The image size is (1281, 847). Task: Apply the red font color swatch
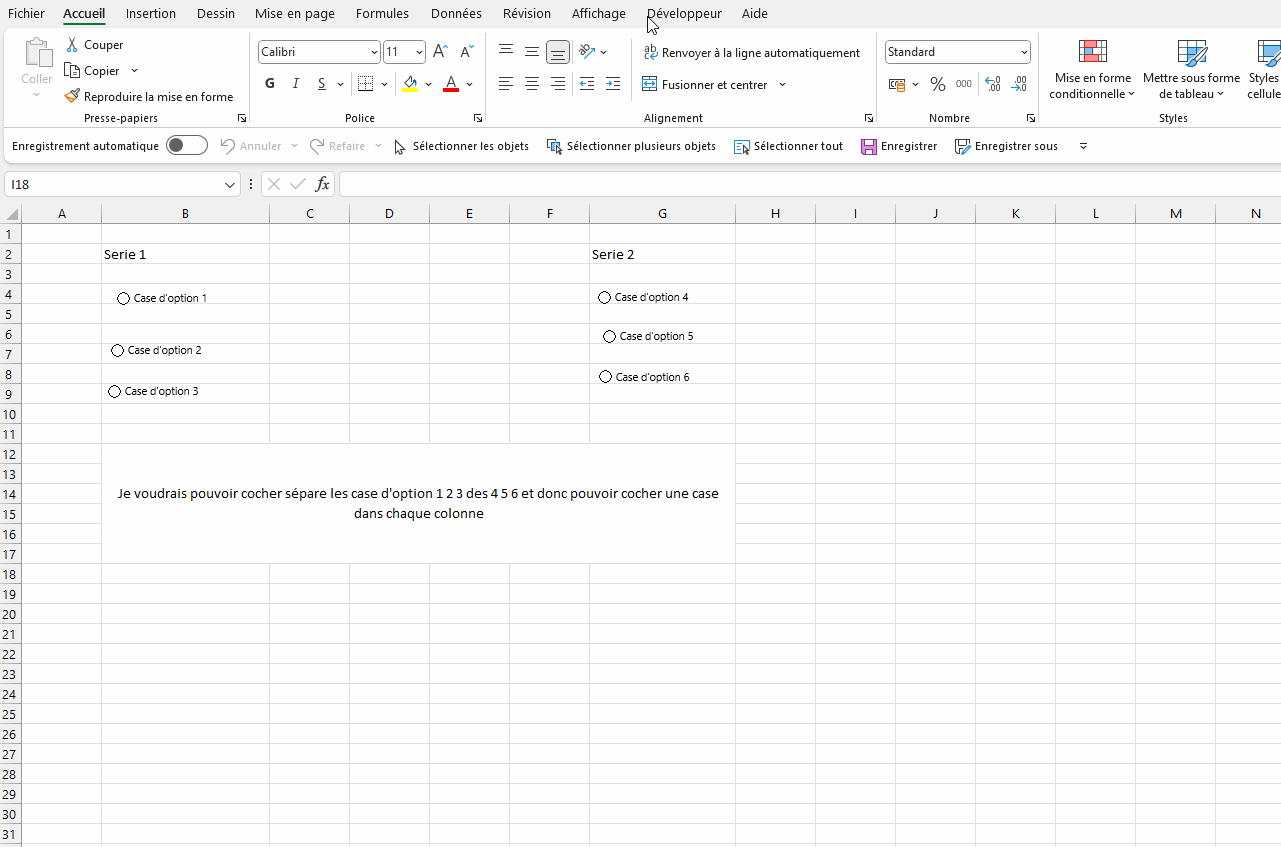pyautogui.click(x=451, y=84)
